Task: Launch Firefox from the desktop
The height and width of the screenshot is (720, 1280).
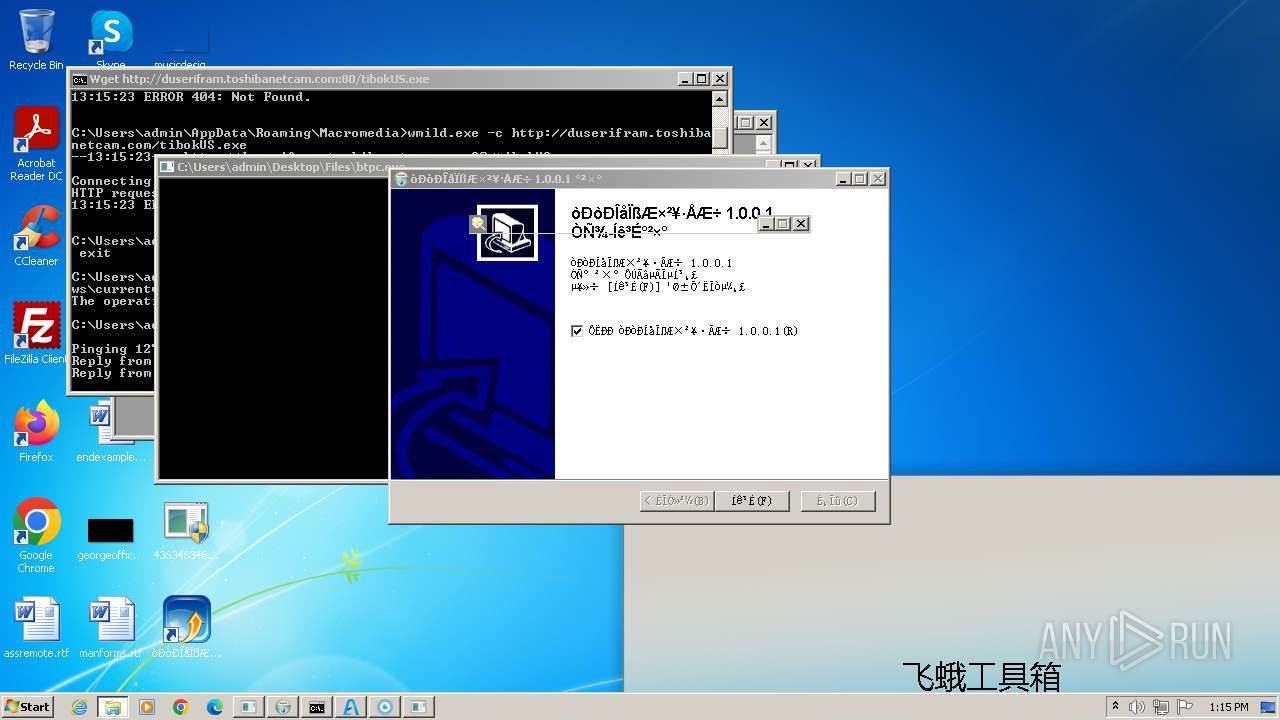Action: pos(36,431)
